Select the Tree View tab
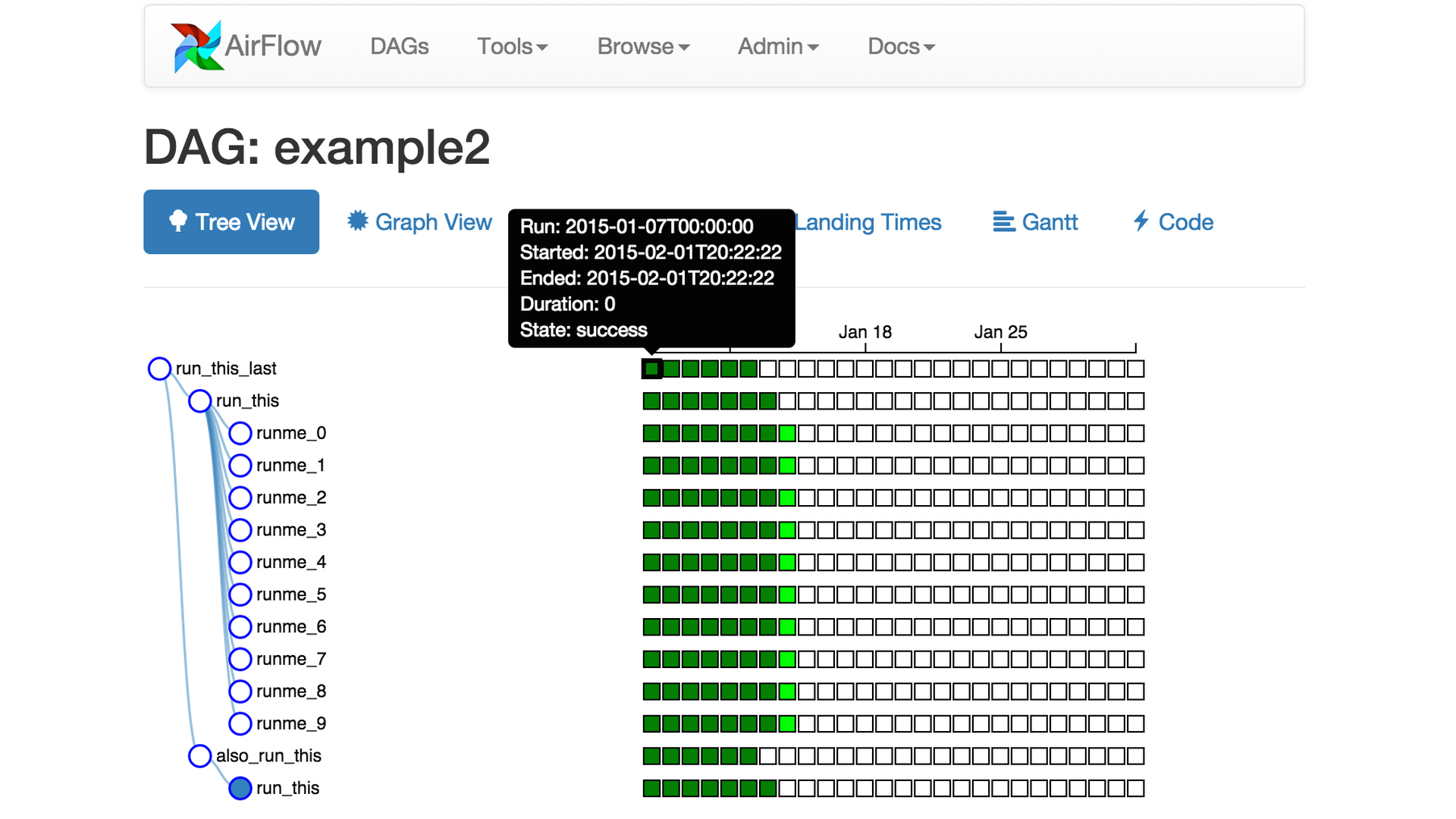This screenshot has width=1456, height=819. pos(231,221)
